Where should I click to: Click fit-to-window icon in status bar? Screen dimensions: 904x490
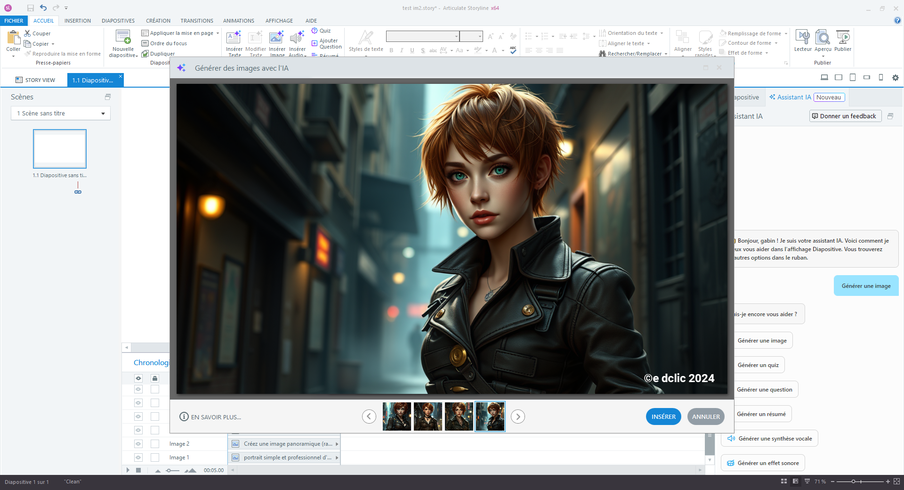pyautogui.click(x=897, y=481)
